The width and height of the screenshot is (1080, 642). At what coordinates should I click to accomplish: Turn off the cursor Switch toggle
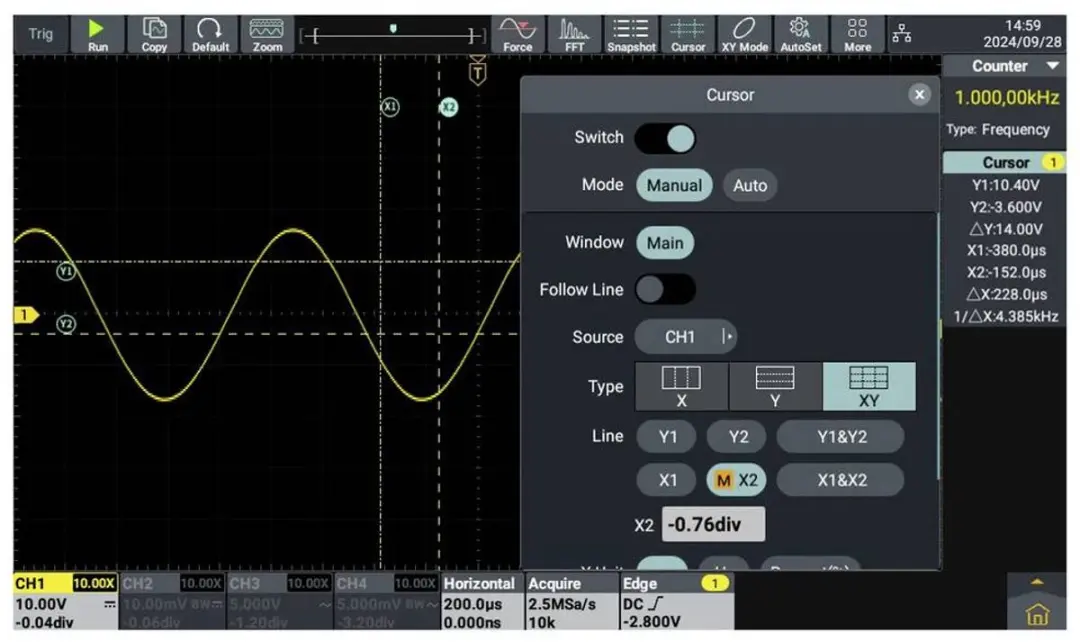coord(665,138)
